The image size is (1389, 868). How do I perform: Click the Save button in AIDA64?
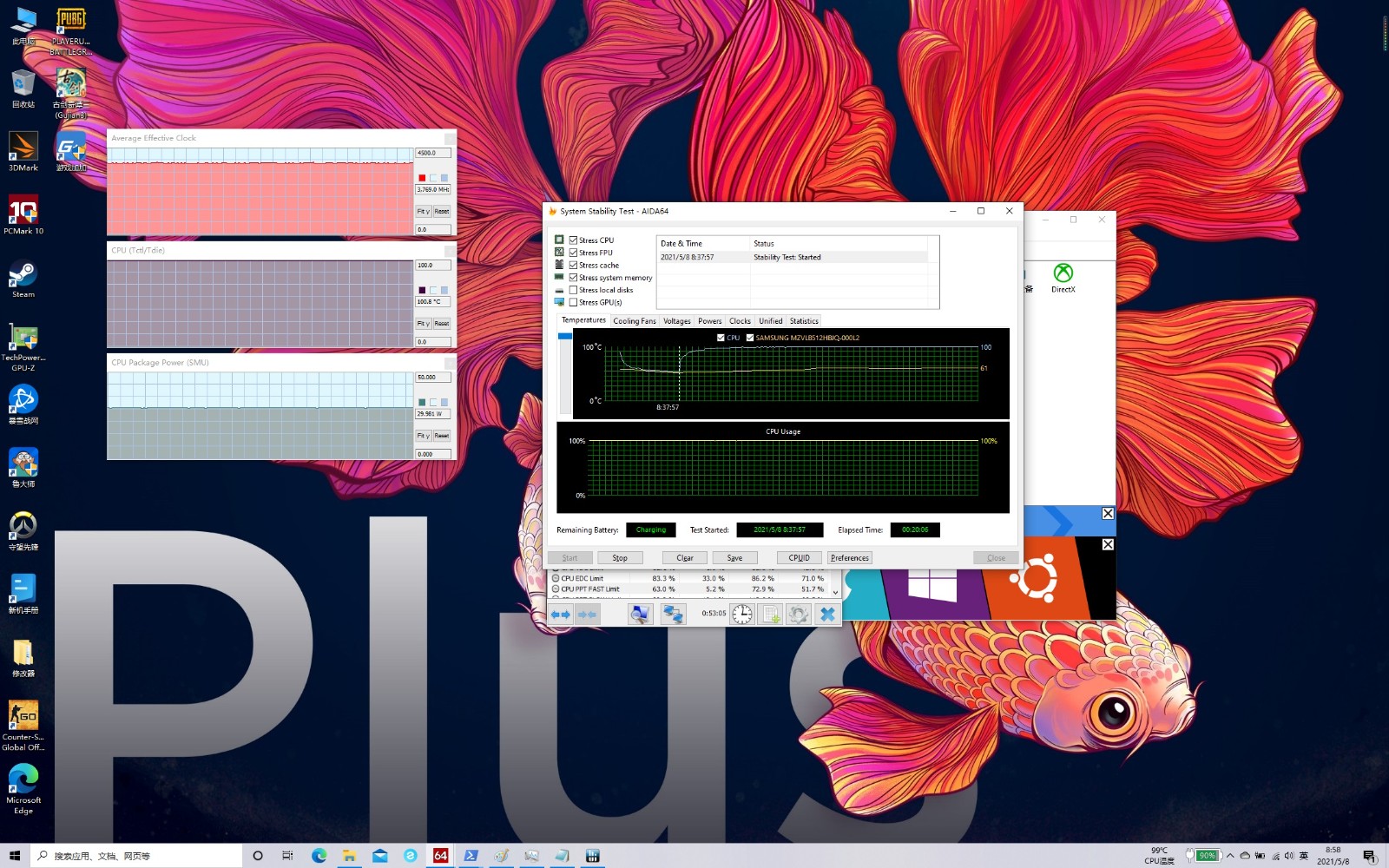(x=734, y=558)
